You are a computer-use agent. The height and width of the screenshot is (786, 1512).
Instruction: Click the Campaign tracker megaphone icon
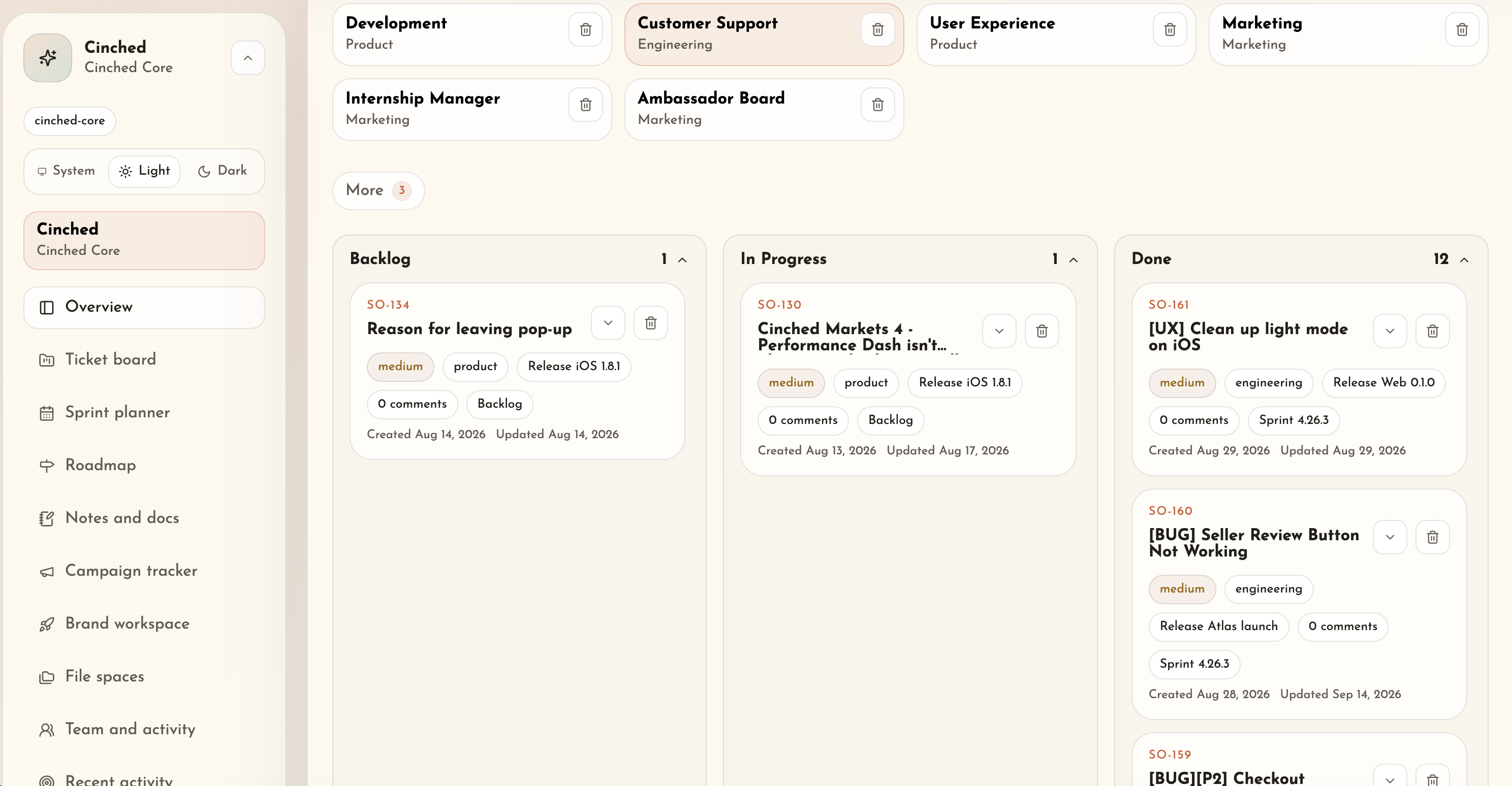46,571
